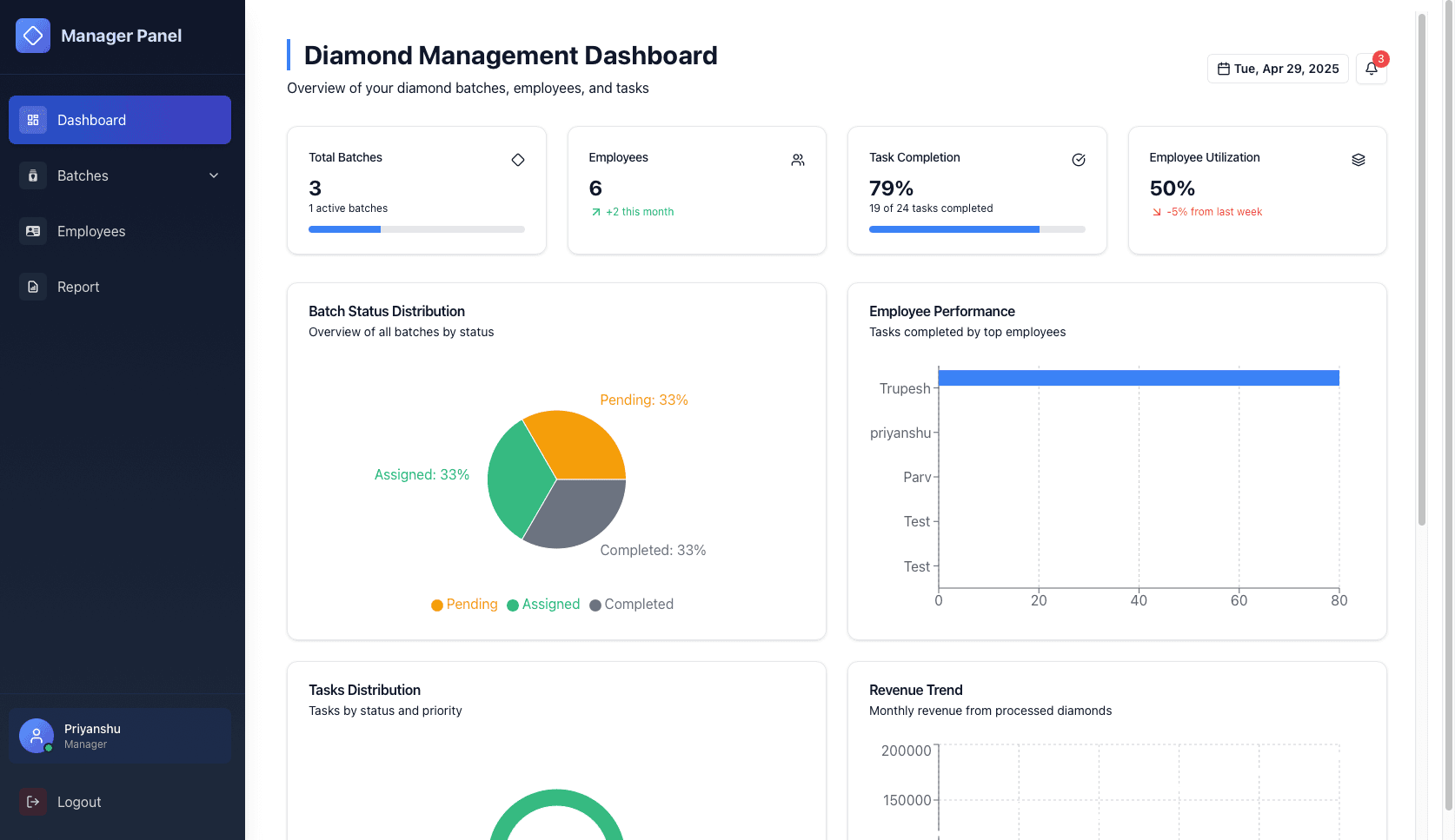1455x840 pixels.
Task: Click the 'Trupesh' axis label
Action: coord(905,388)
